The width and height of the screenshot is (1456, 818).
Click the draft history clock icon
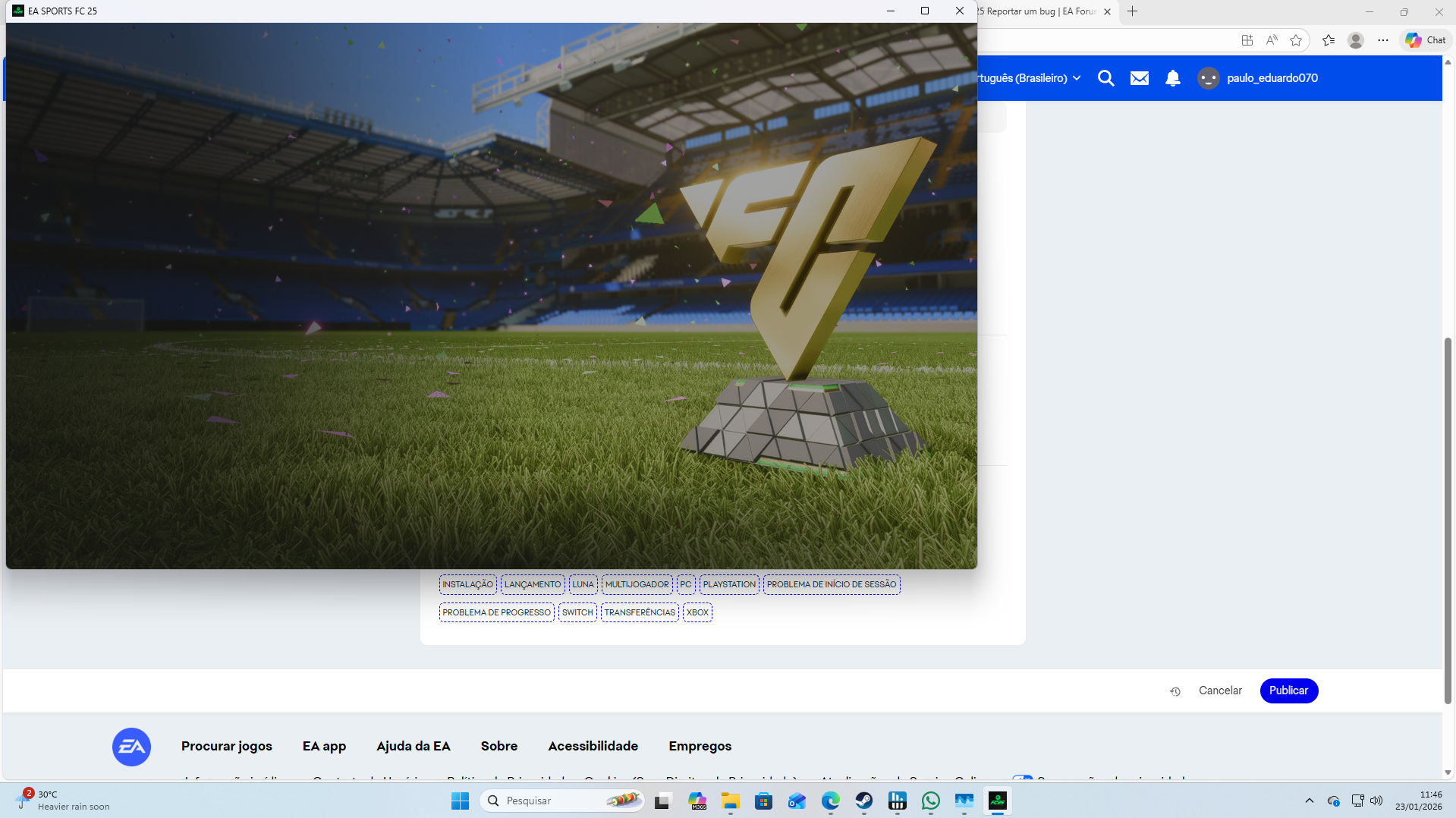1175,691
